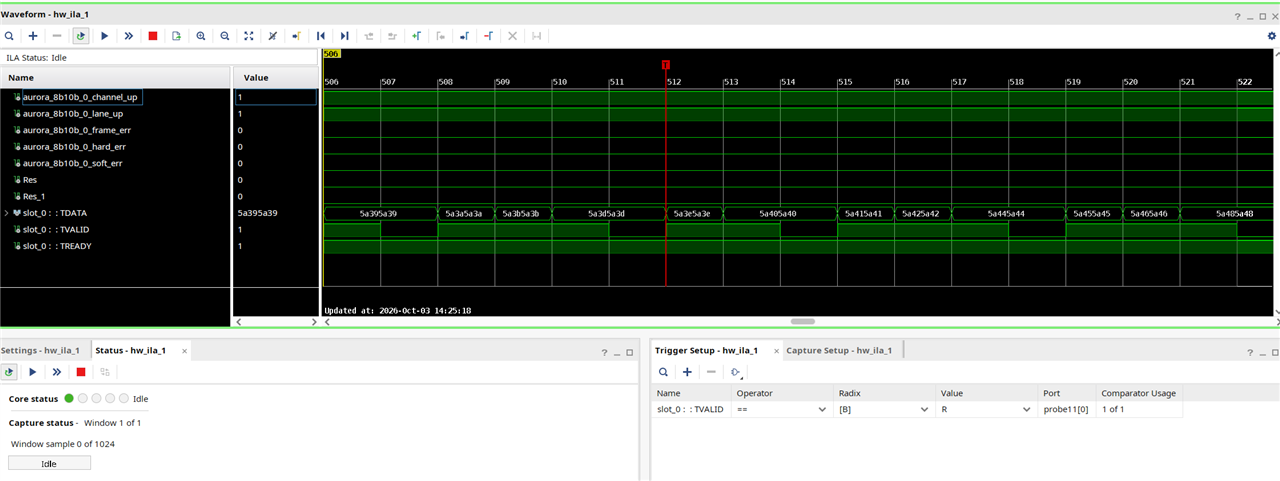The width and height of the screenshot is (1280, 481).
Task: Click the Idle progress button
Action: click(49, 463)
